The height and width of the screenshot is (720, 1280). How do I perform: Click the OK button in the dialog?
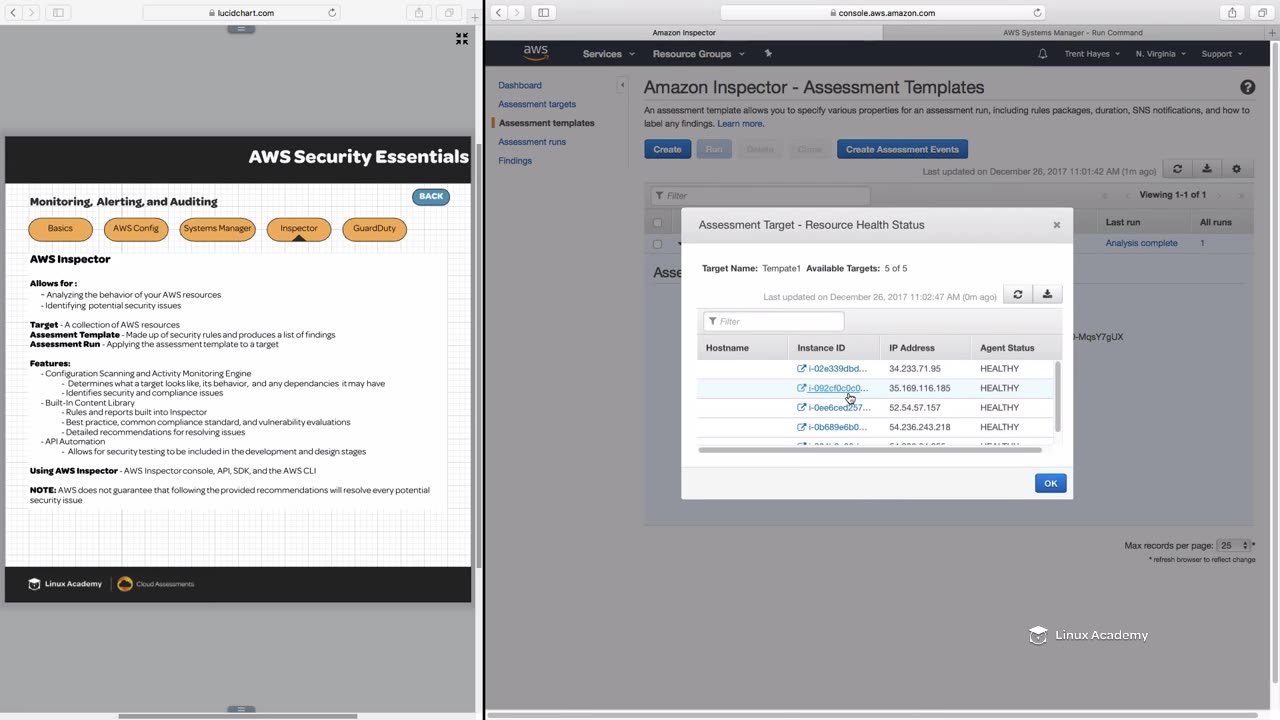click(x=1050, y=483)
